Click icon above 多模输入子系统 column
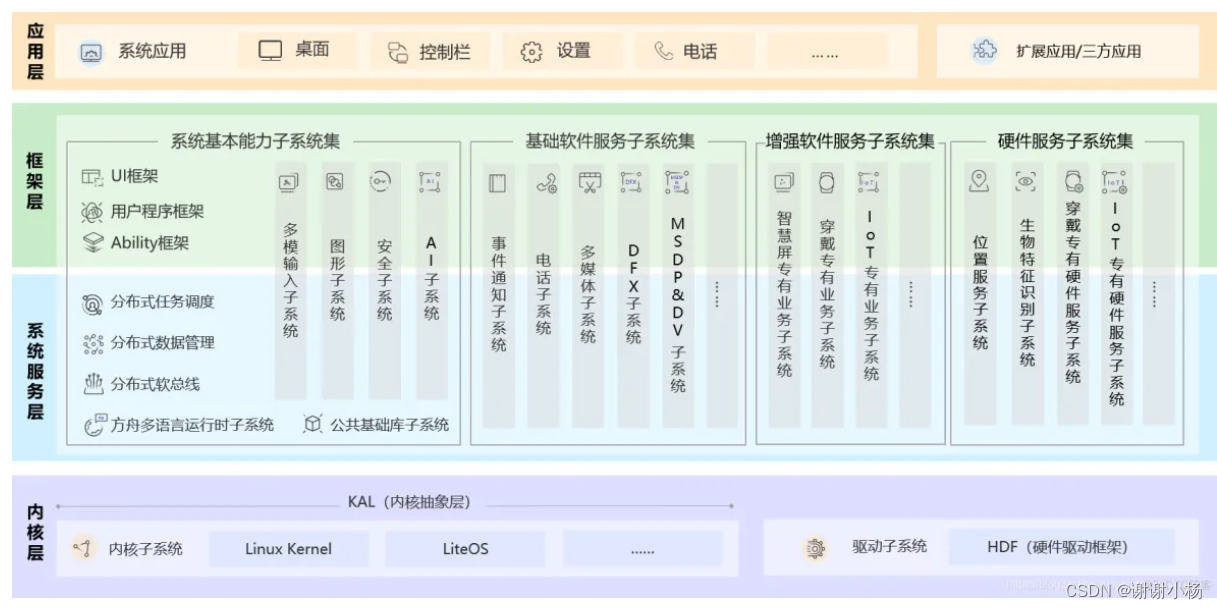This screenshot has width=1217, height=609. (x=288, y=182)
